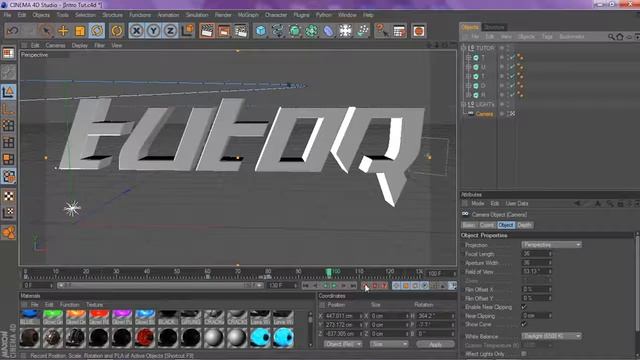This screenshot has height=360, width=640.
Task: Toggle the coordinate system icon
Action: 187,31
